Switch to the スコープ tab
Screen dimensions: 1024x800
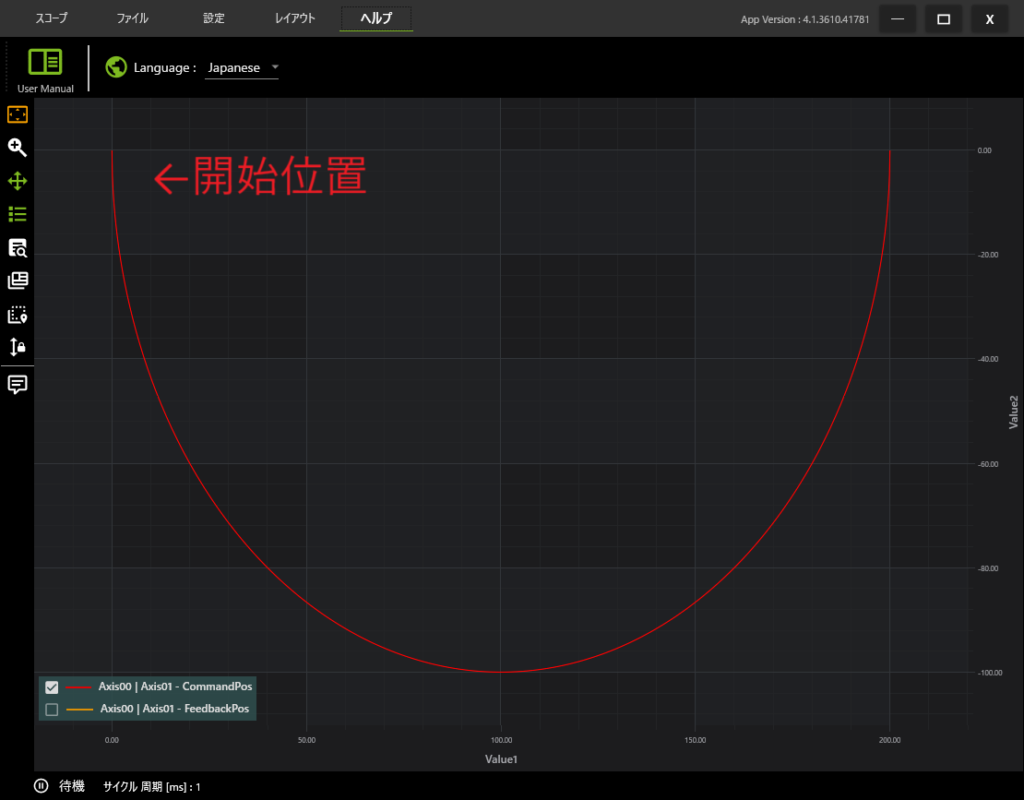pyautogui.click(x=52, y=18)
